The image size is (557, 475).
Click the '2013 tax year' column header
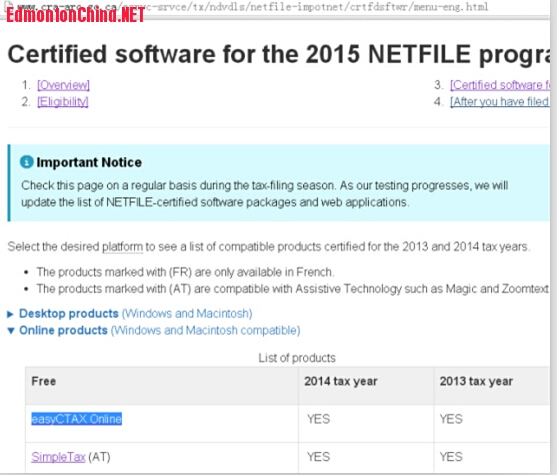[492, 385]
